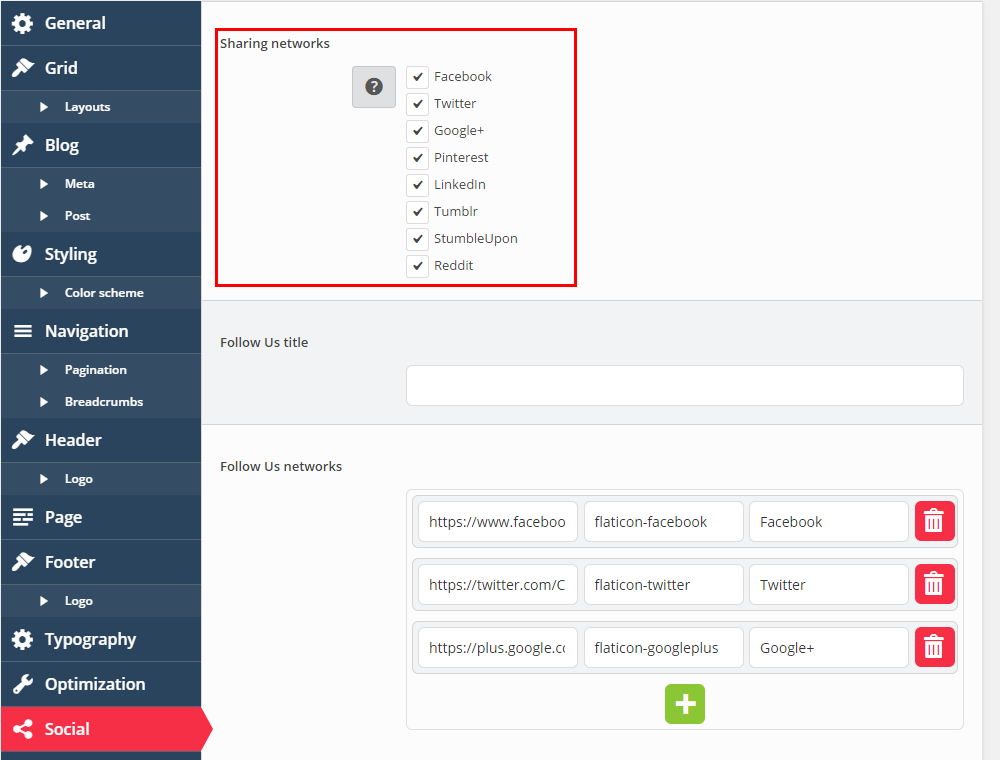
Task: Click the General gear icon in sidebar
Action: tap(22, 23)
